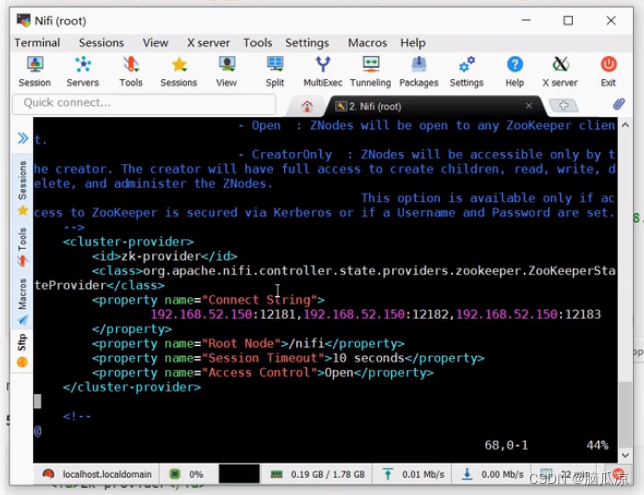Click the 'Connect String' property name
644x495 pixels.
[x=259, y=300]
